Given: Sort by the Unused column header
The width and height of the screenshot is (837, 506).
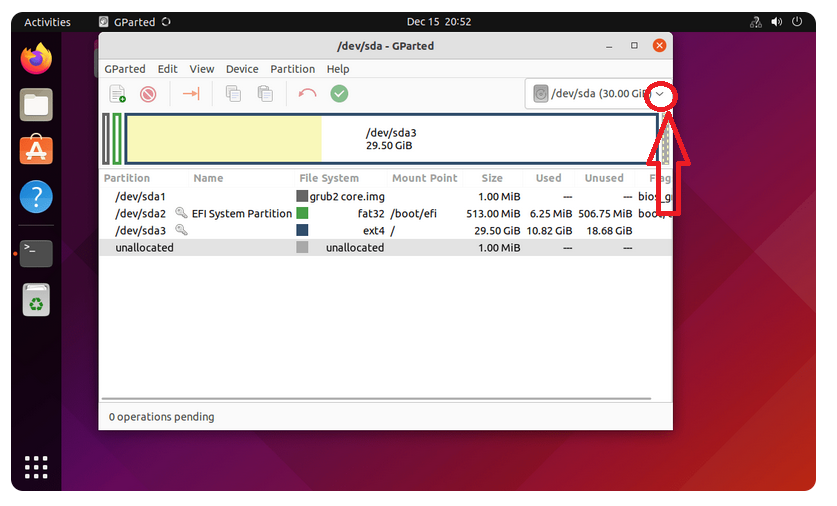Looking at the screenshot, I should (x=604, y=178).
